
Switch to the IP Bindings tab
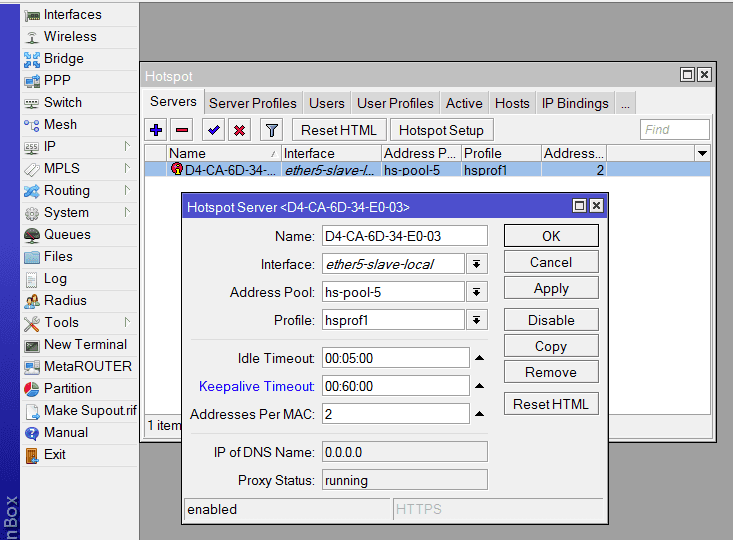pyautogui.click(x=575, y=103)
